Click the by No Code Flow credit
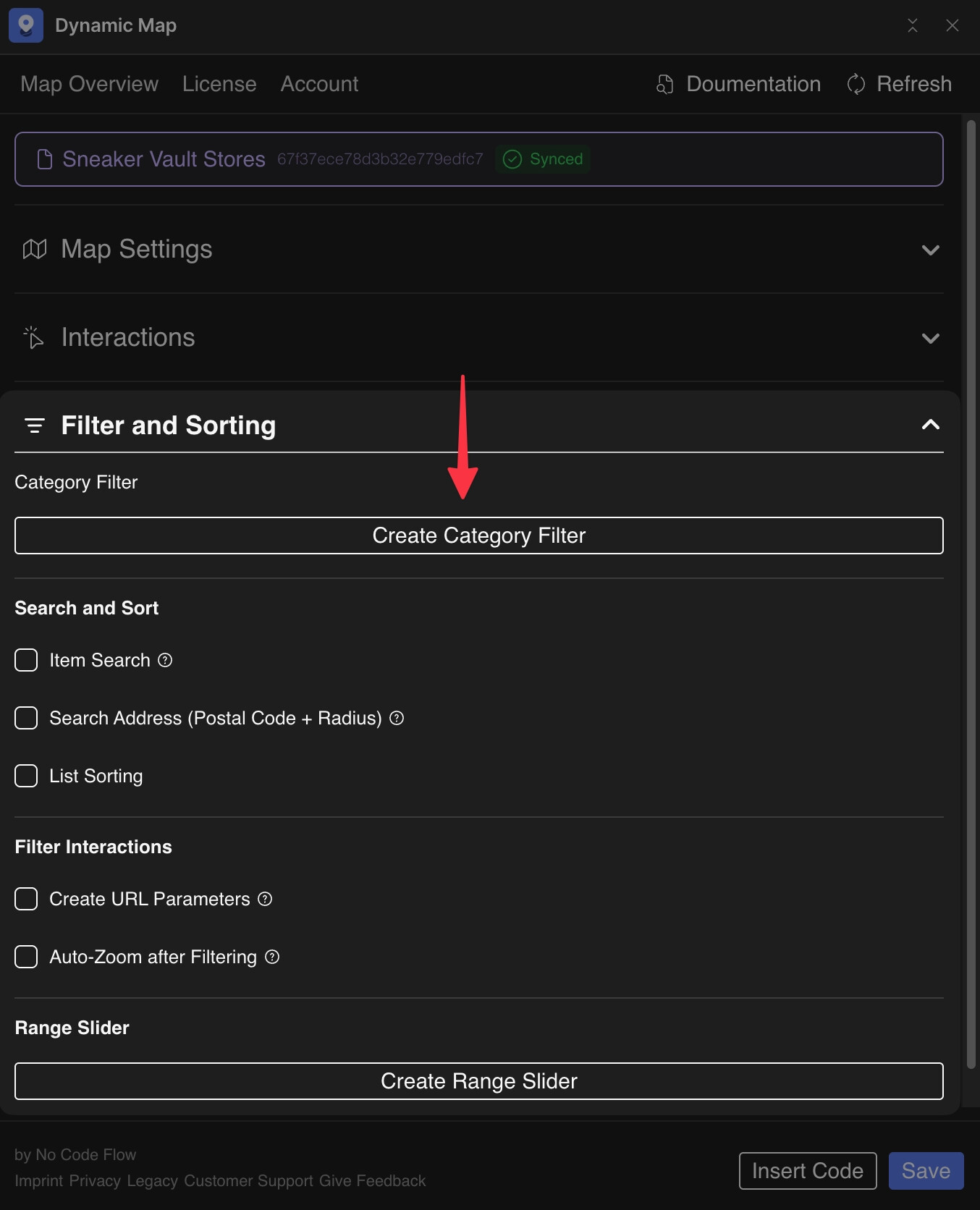 [75, 1155]
